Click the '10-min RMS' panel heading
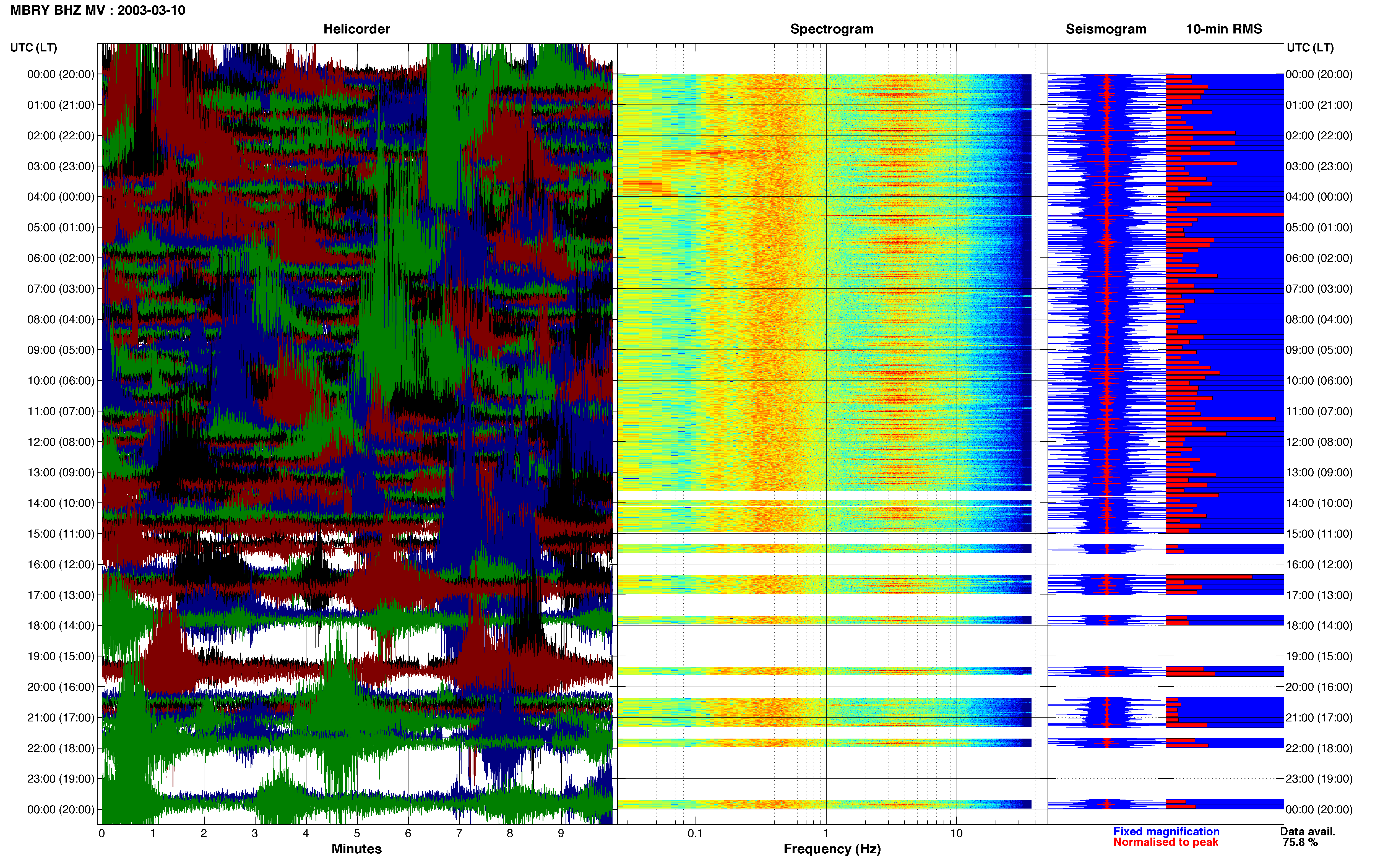1388x868 pixels. (x=1224, y=29)
